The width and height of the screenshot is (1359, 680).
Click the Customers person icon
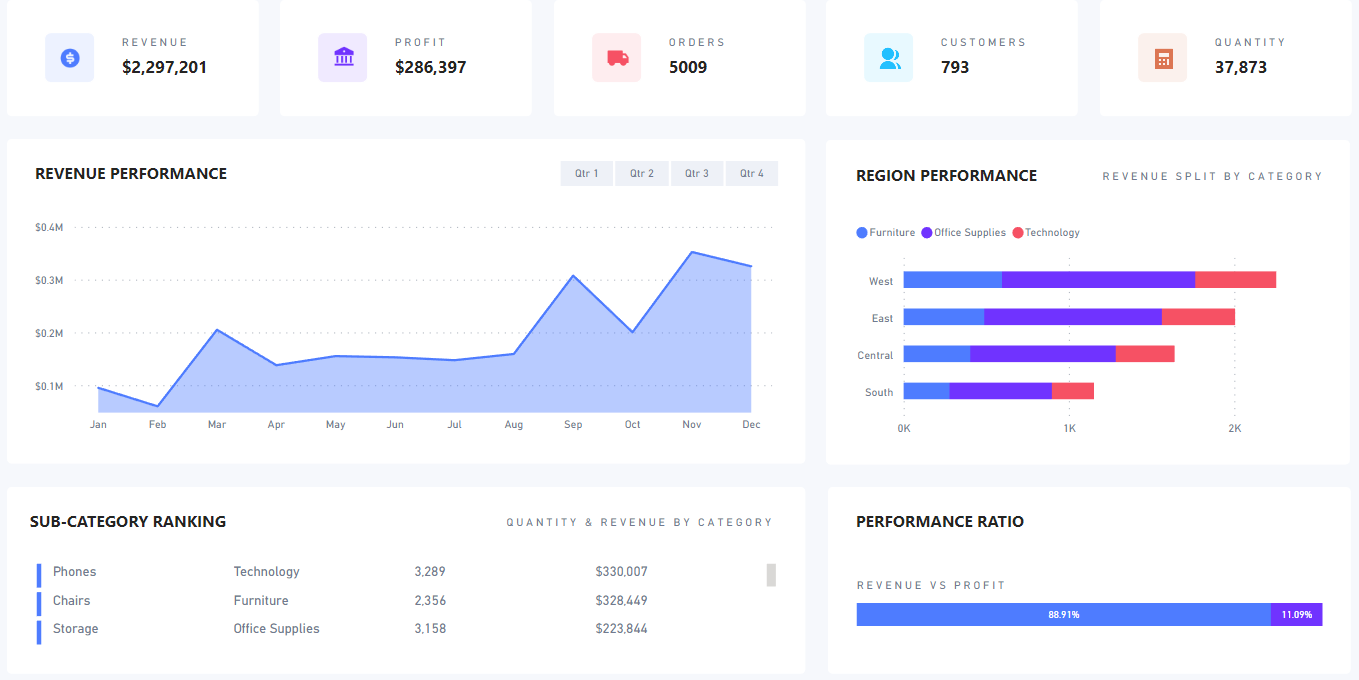click(889, 57)
